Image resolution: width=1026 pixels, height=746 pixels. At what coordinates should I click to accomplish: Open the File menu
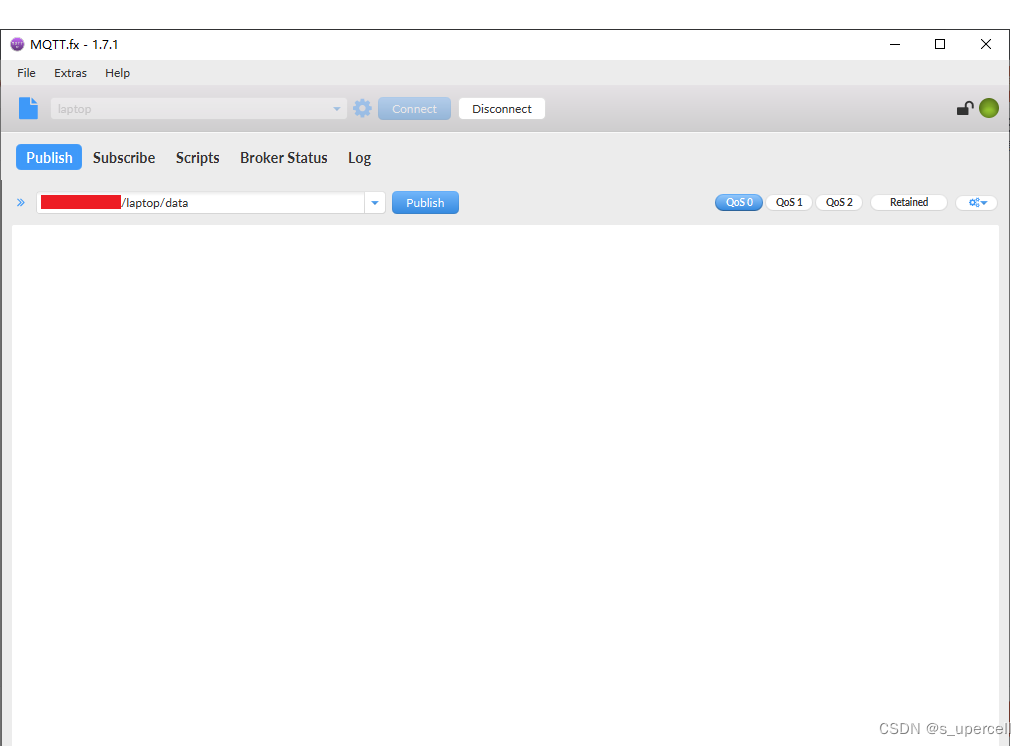[x=26, y=73]
